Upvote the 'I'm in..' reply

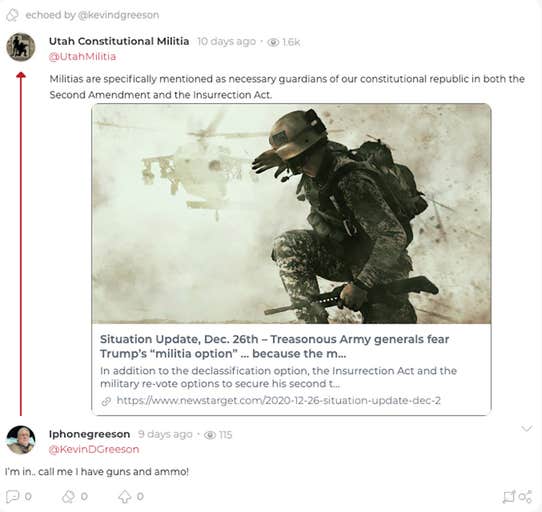(124, 497)
